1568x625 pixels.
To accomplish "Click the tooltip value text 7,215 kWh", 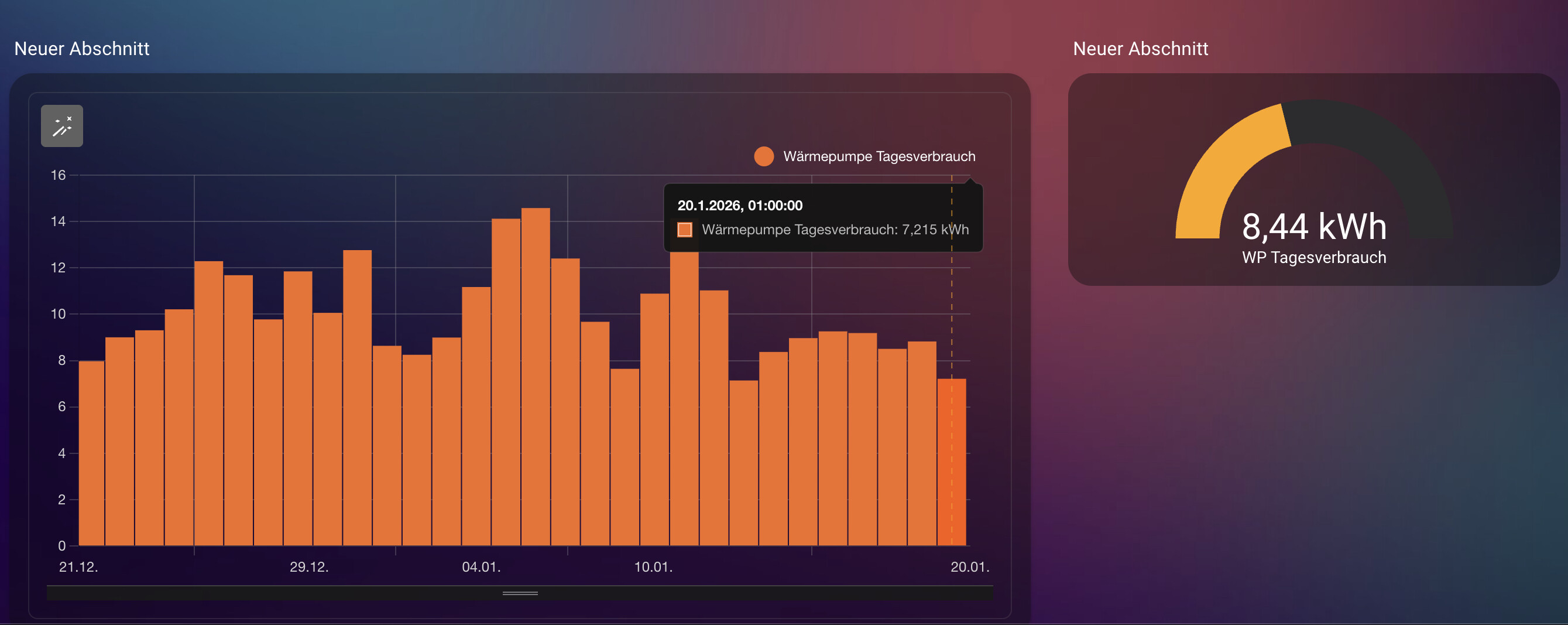I will click(x=935, y=230).
